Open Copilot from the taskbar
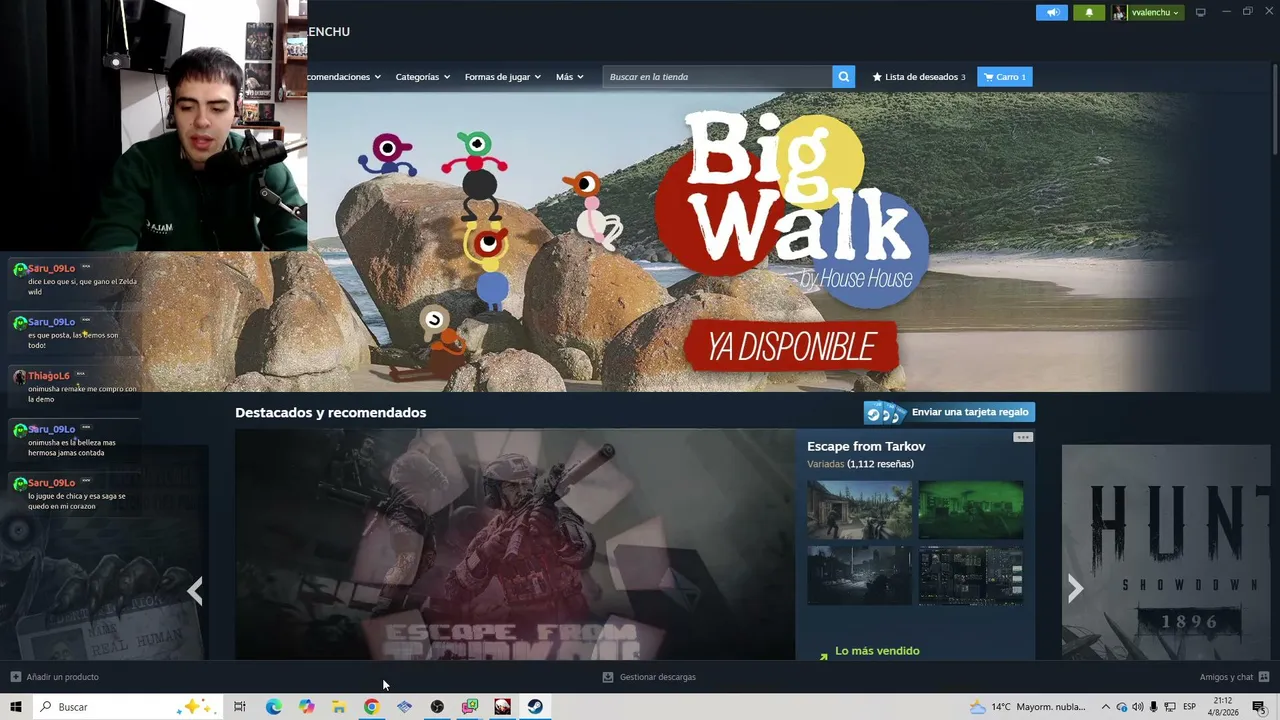1280x720 pixels. 306,707
